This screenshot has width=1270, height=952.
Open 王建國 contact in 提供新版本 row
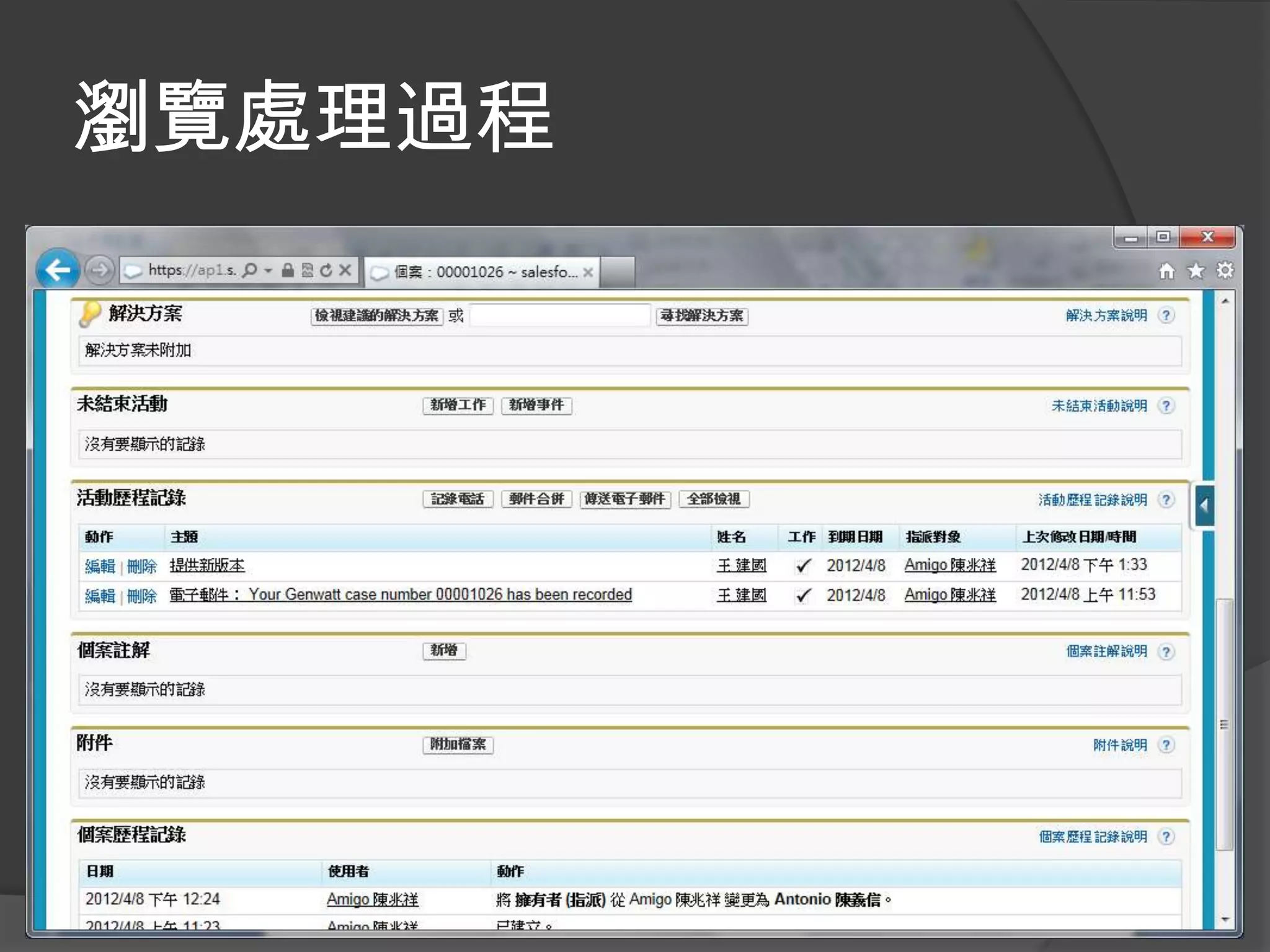[742, 566]
